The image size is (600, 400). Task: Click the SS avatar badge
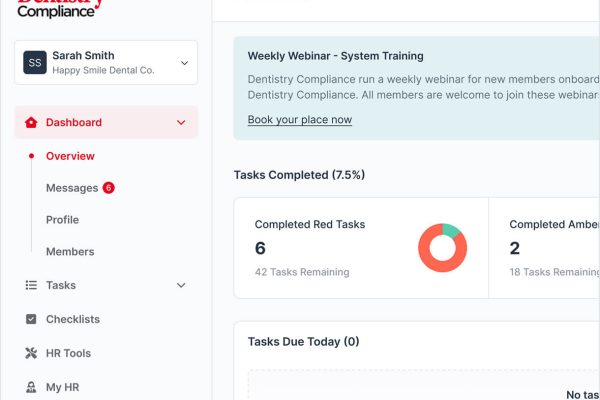35,62
